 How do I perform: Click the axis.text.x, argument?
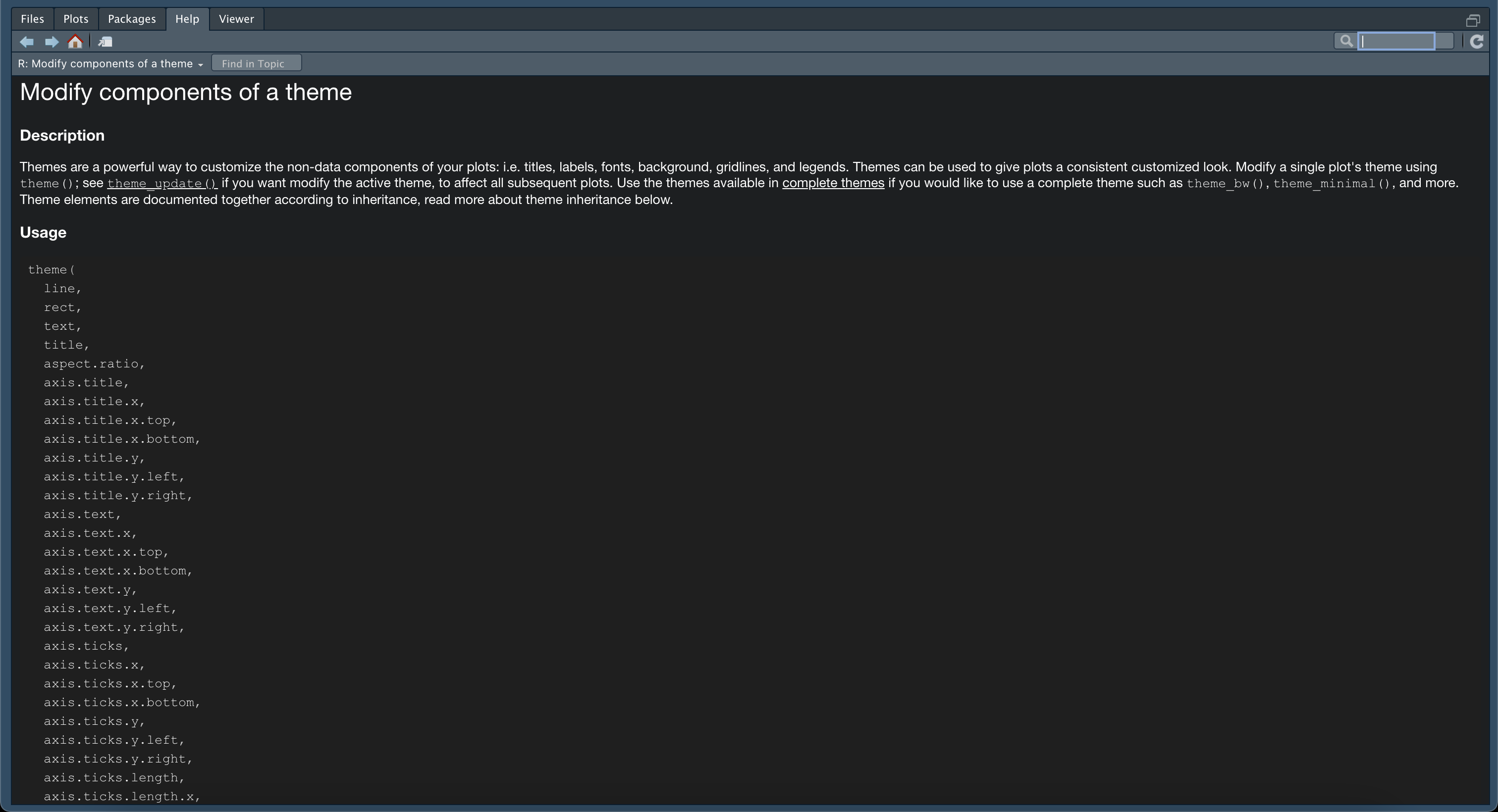(x=90, y=533)
